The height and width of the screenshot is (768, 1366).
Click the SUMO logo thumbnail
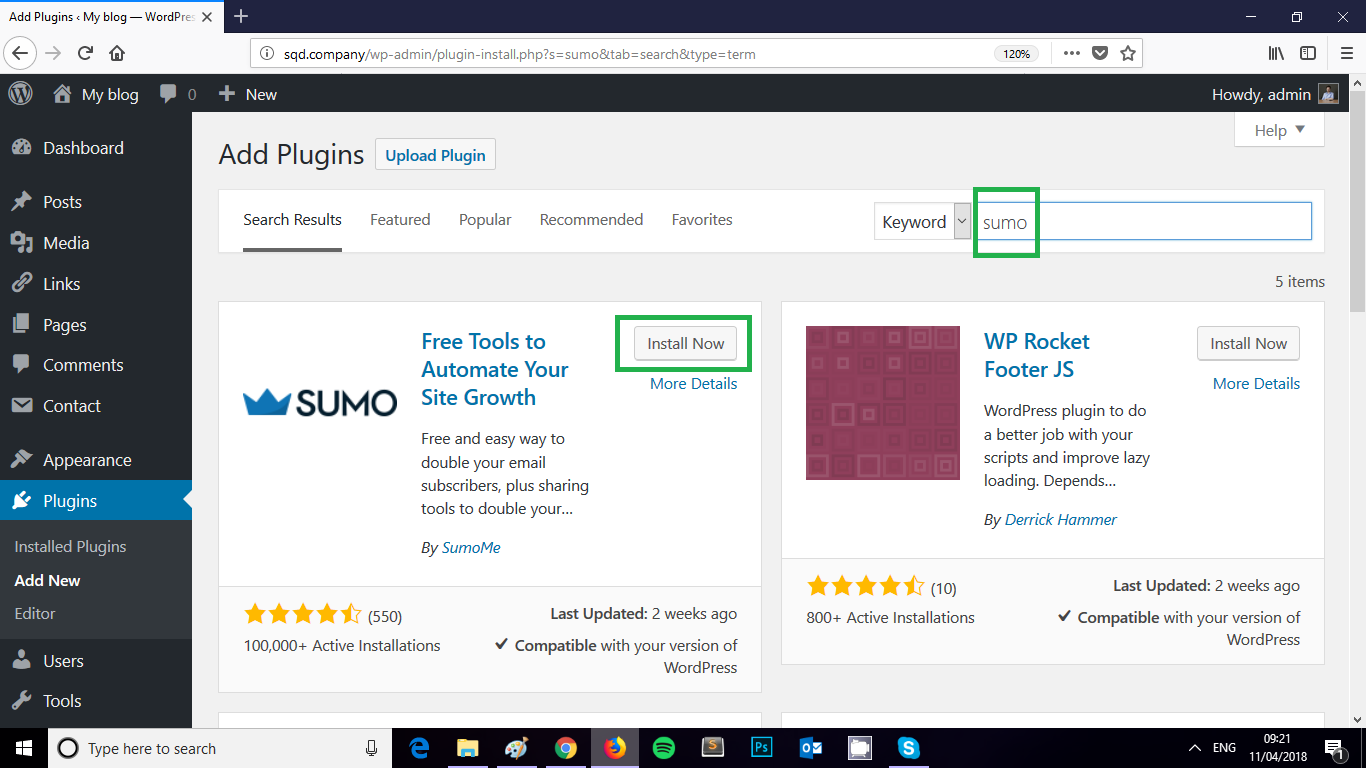(x=320, y=403)
